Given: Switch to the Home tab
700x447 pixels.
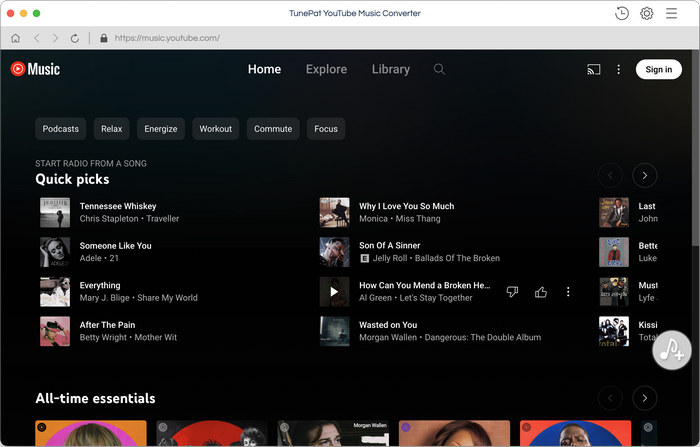Looking at the screenshot, I should 264,69.
